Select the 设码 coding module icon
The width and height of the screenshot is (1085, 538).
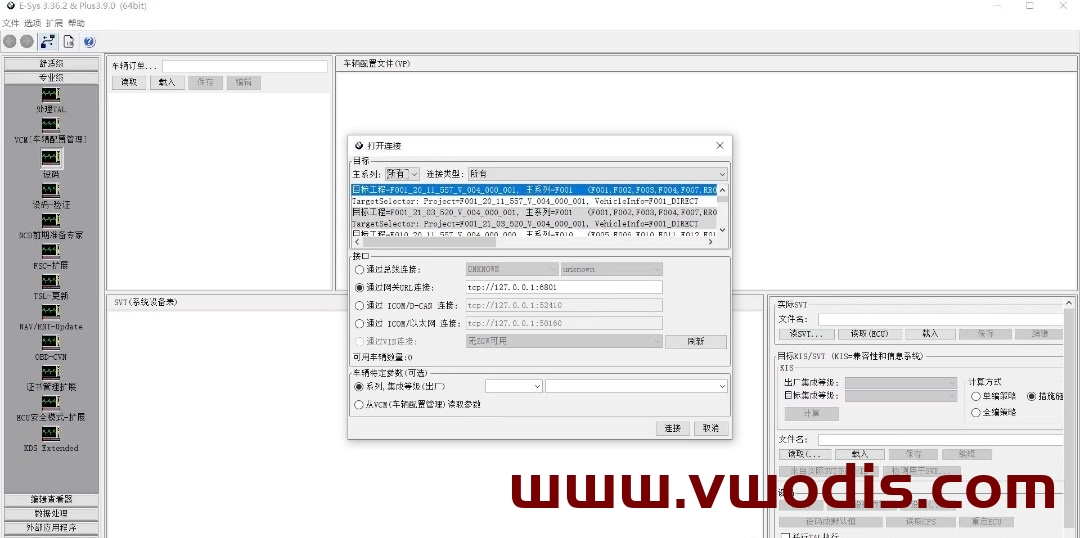coord(51,159)
